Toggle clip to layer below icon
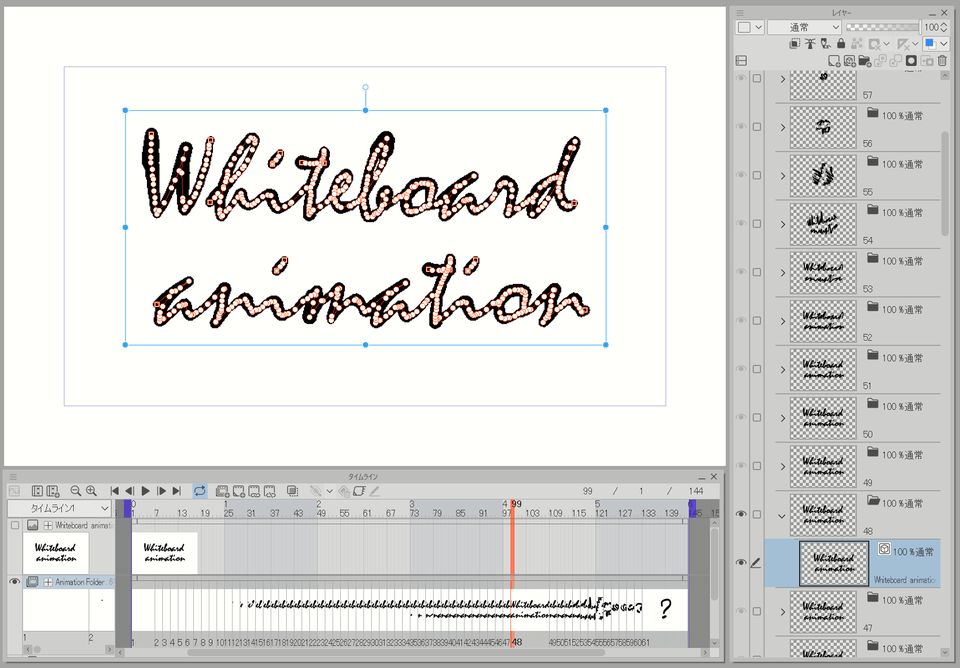Viewport: 960px width, 668px height. click(x=795, y=43)
